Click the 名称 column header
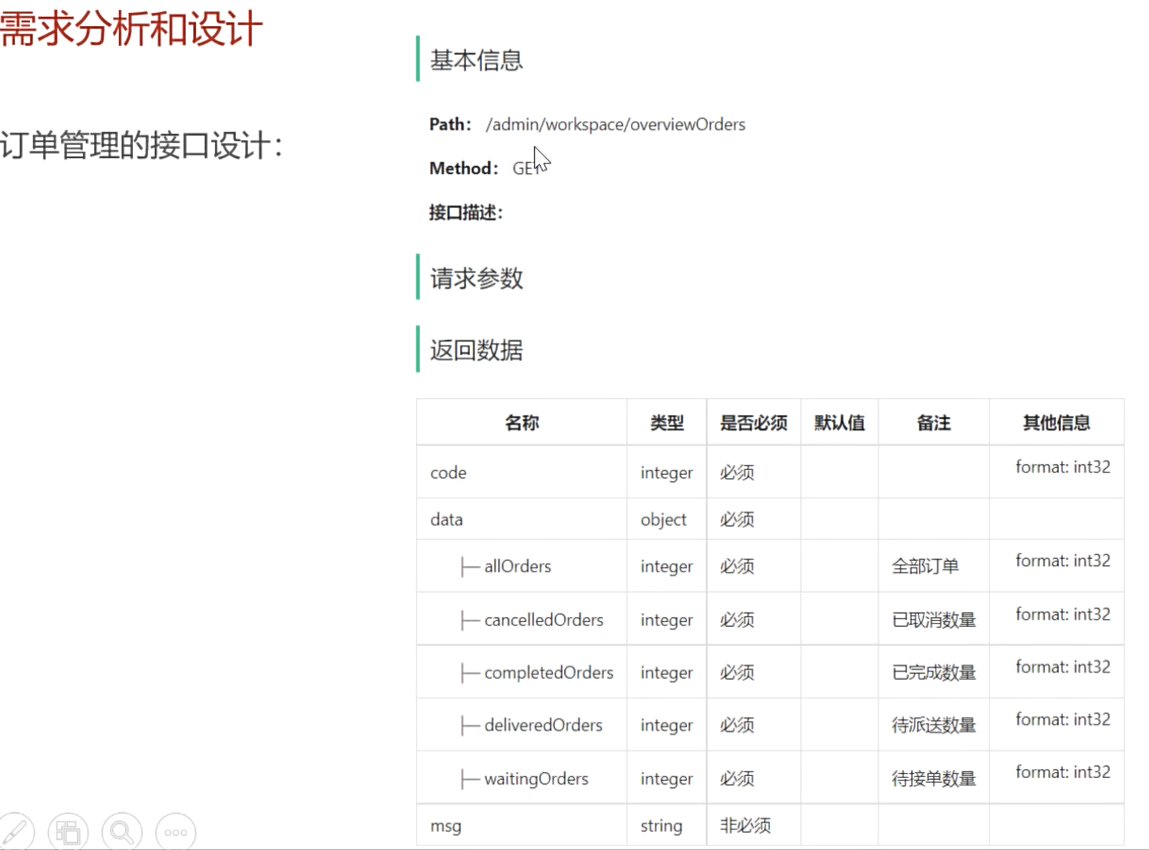This screenshot has height=850, width=1149. [522, 423]
